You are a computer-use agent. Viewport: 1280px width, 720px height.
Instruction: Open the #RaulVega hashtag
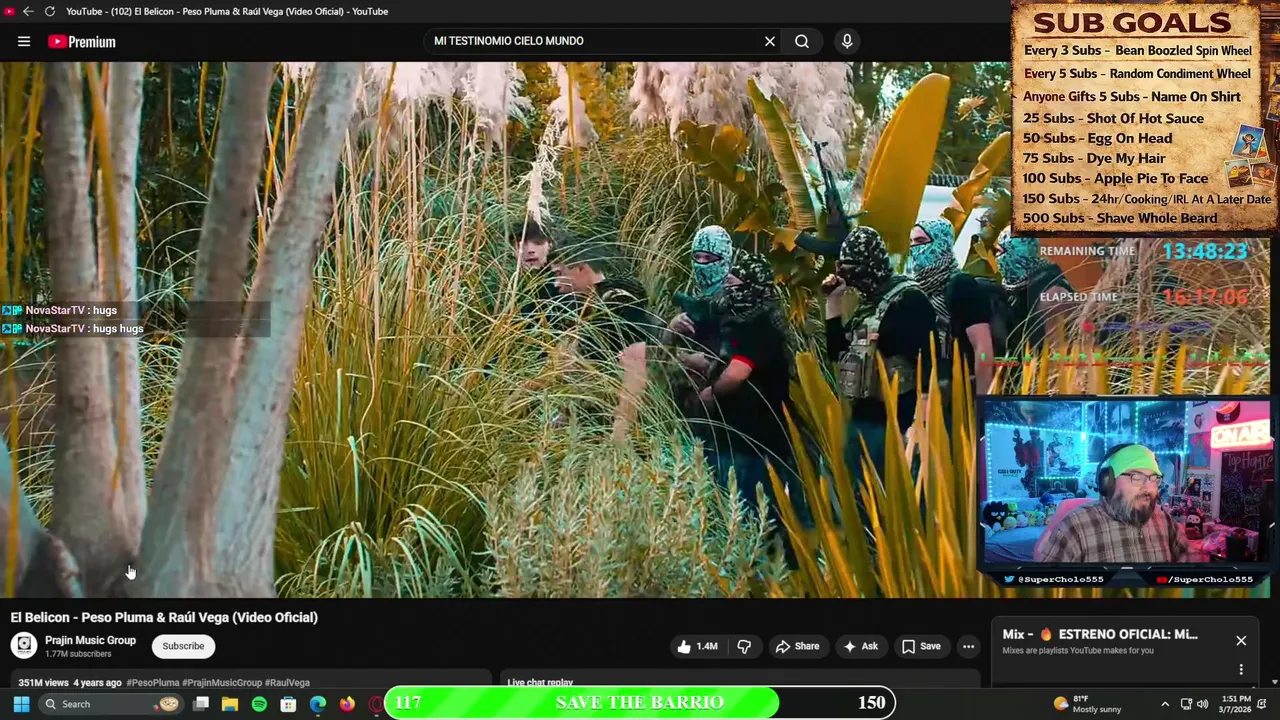(287, 683)
